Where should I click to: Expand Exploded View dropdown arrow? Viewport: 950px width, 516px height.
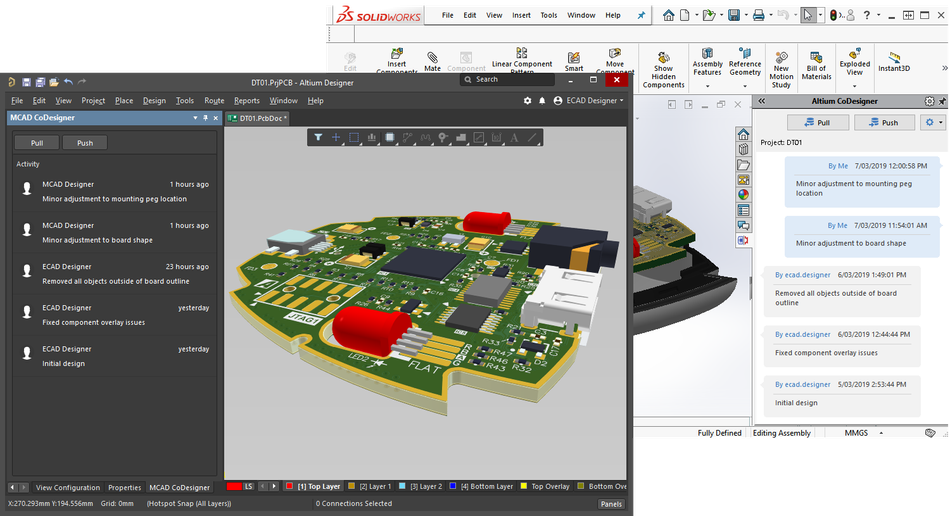point(854,86)
